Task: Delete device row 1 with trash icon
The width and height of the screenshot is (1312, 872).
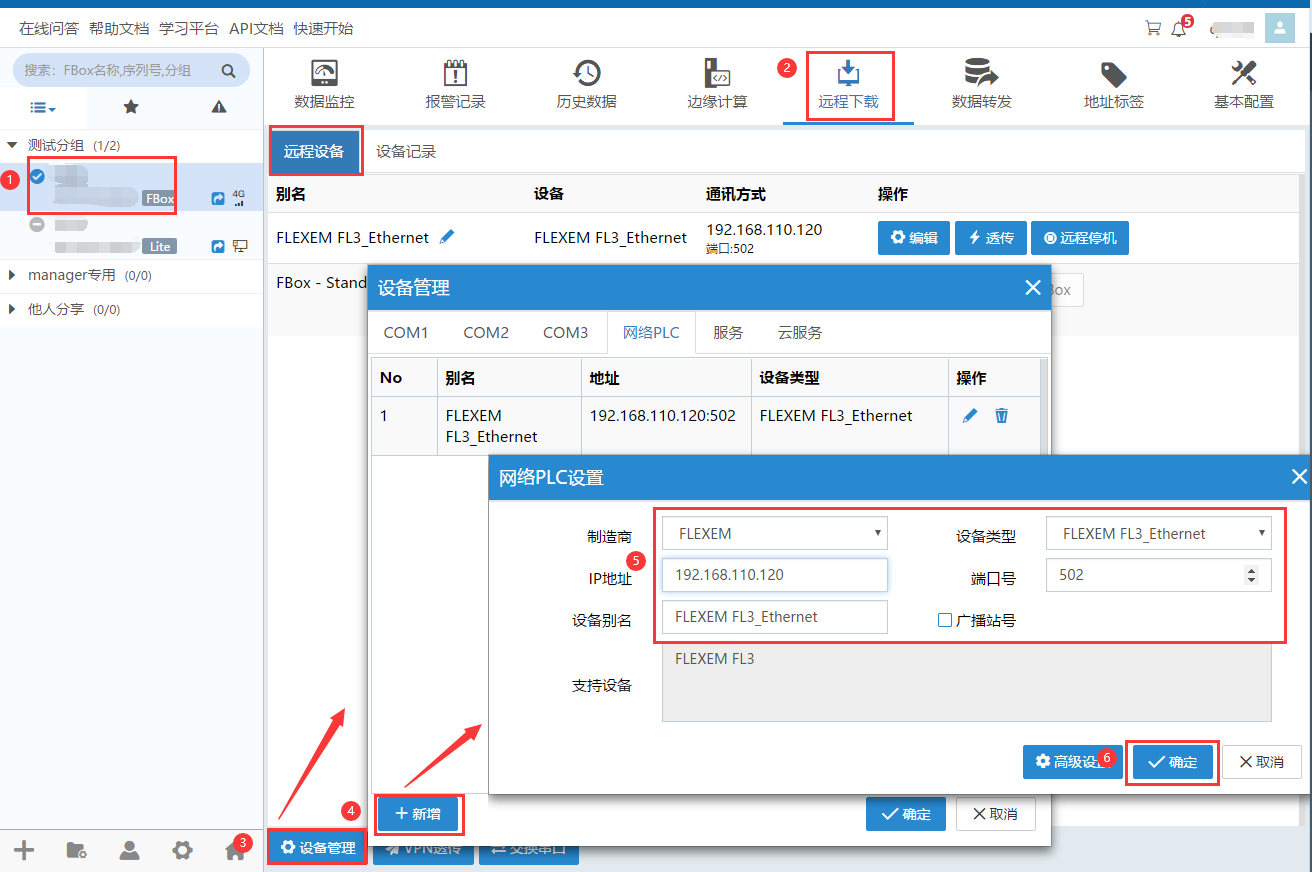Action: [x=1002, y=415]
